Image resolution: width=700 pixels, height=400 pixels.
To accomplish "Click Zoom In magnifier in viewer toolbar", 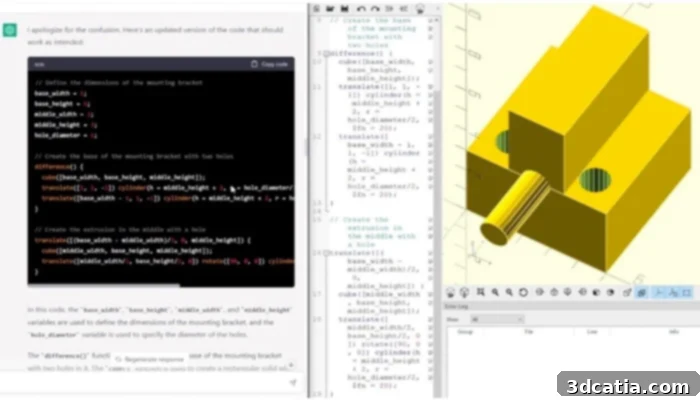I will tap(495, 292).
